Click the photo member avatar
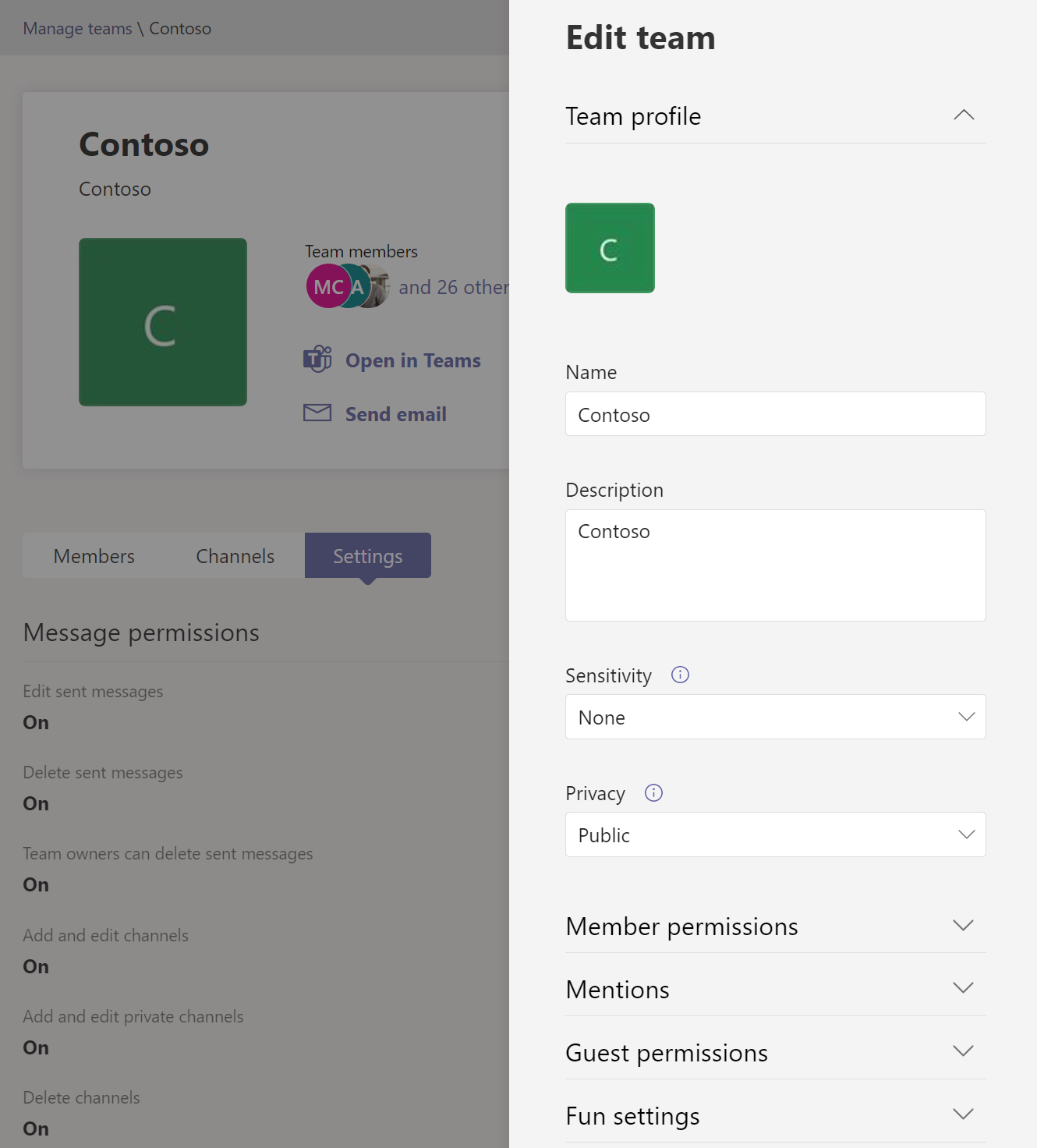Screen dimensions: 1037x1148 (378, 286)
